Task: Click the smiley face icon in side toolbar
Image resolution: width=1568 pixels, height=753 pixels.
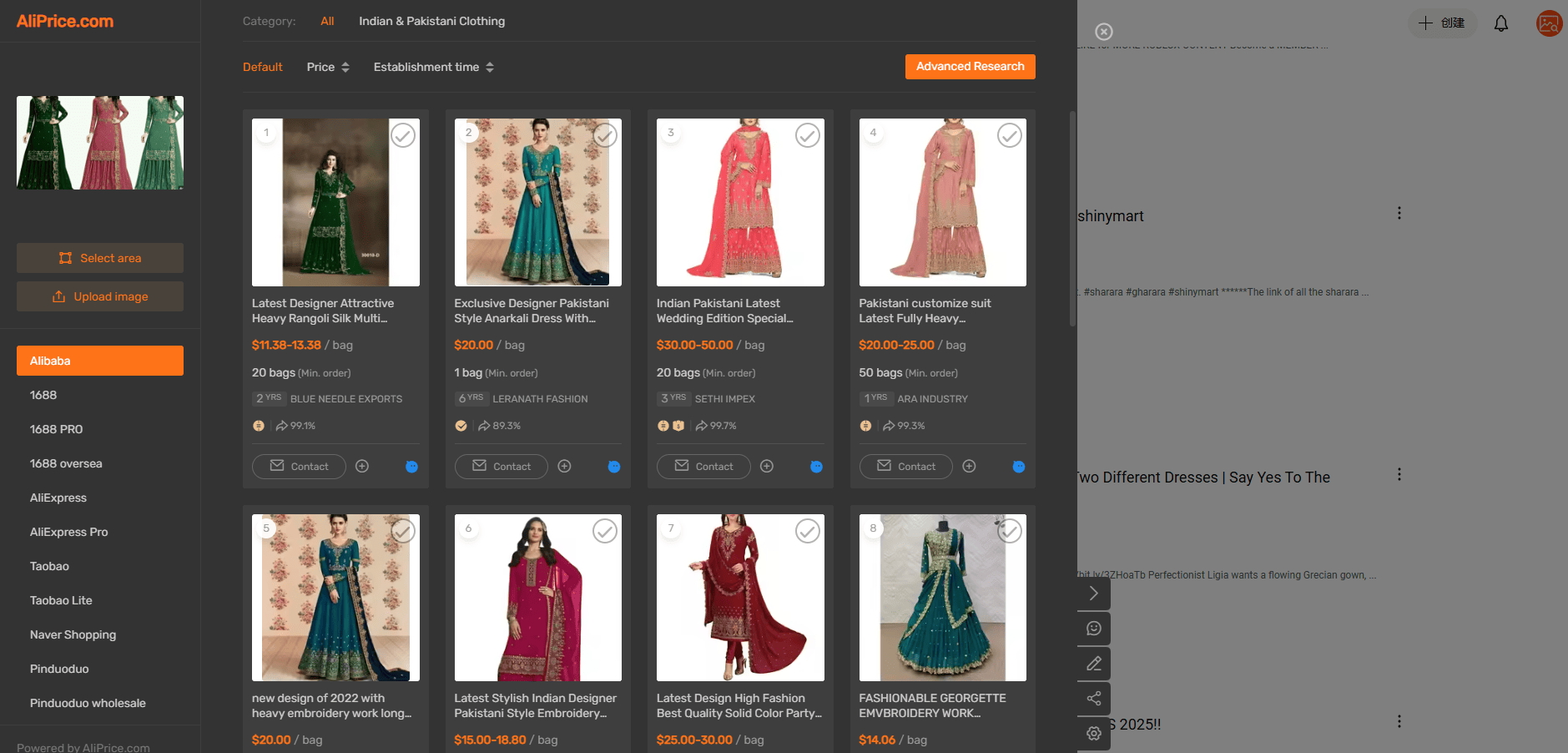Action: [x=1094, y=629]
